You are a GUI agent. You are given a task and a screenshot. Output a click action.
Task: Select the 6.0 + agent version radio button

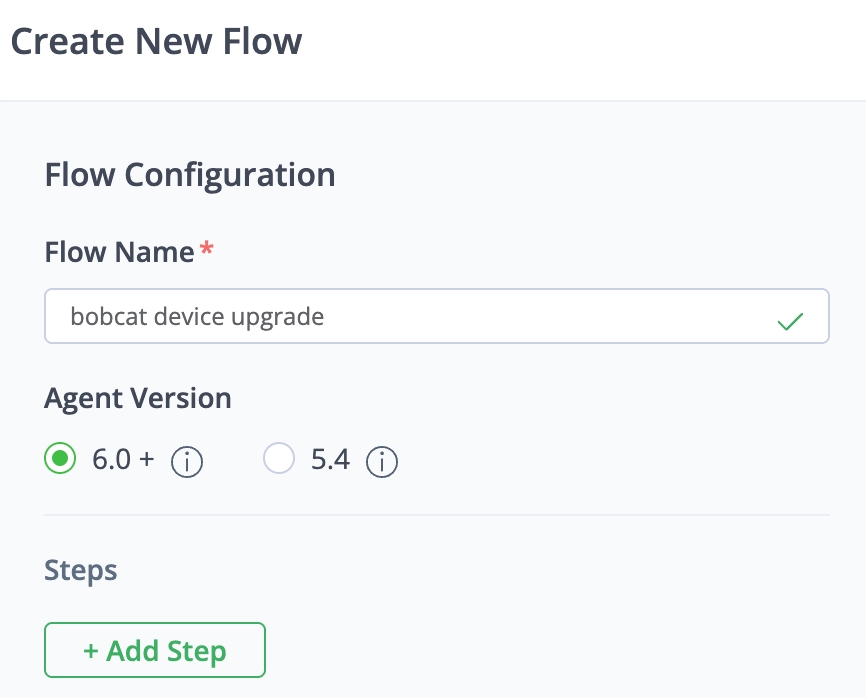point(60,459)
